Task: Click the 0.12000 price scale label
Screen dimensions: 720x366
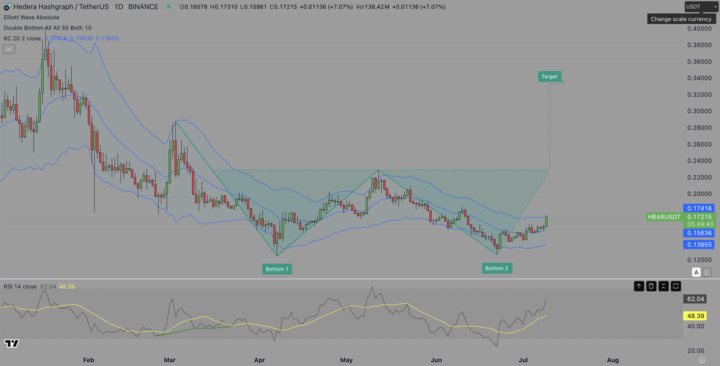Action: pos(699,260)
